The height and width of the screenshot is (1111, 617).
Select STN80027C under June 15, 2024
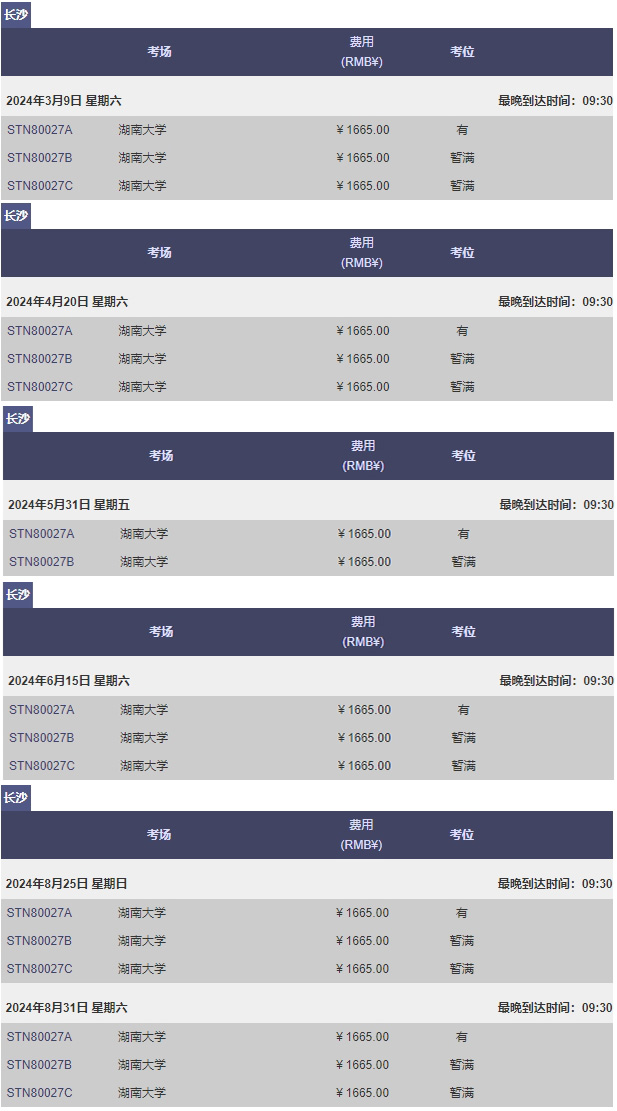point(42,766)
